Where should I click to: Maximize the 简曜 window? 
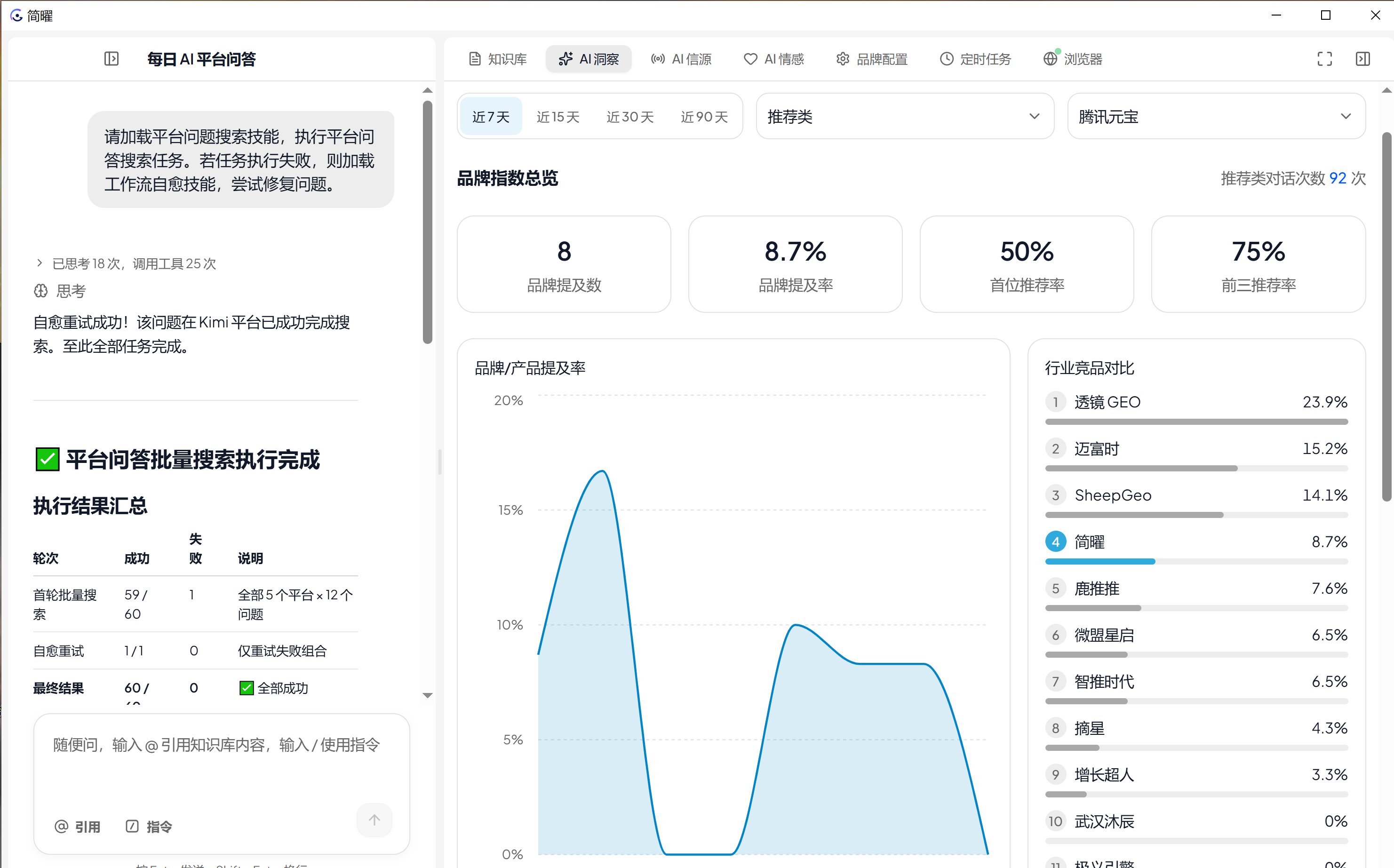point(1326,16)
